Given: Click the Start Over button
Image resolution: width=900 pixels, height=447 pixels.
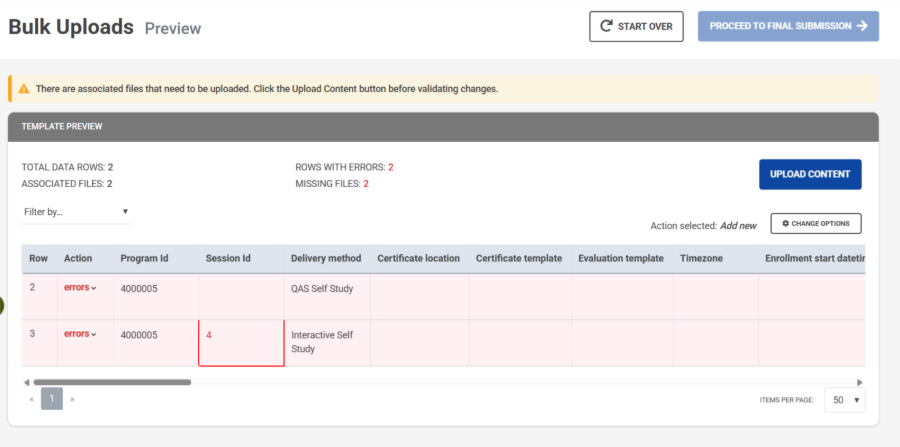Looking at the screenshot, I should (x=636, y=27).
